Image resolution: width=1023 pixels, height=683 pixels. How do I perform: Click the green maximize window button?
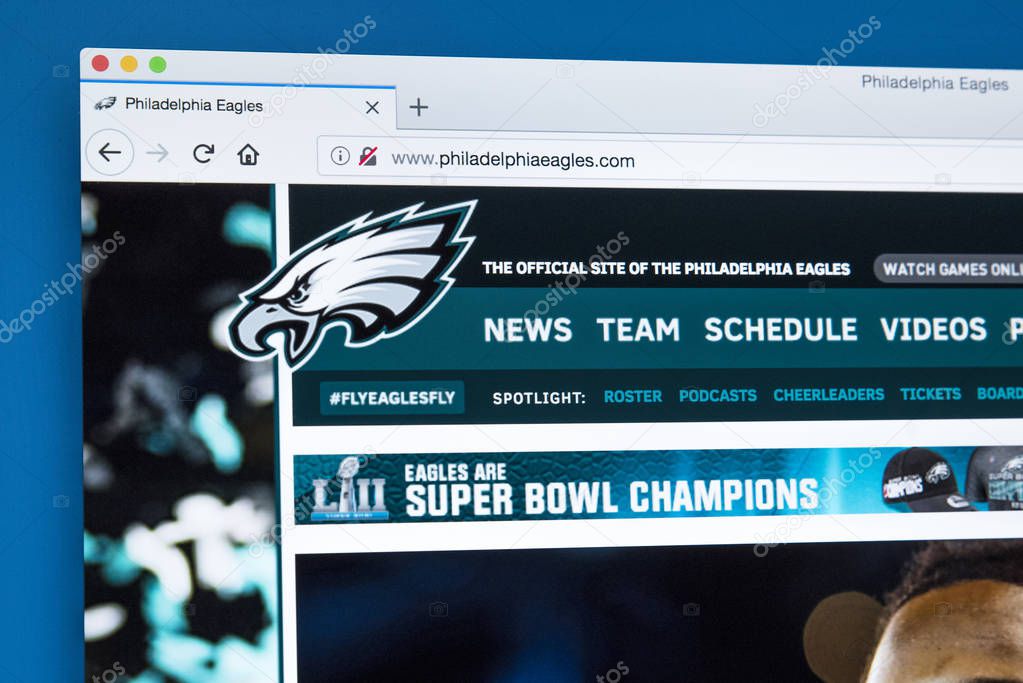coord(157,65)
